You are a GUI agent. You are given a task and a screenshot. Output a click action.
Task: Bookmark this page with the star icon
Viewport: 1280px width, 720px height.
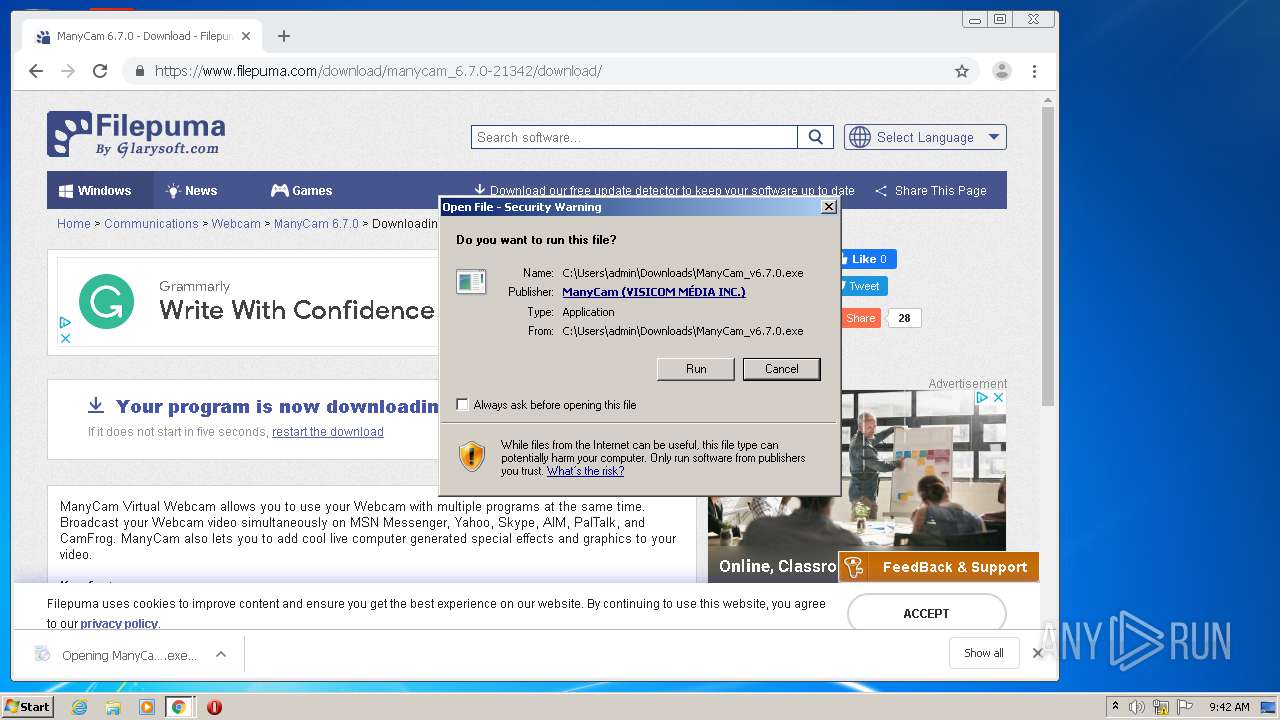[962, 71]
